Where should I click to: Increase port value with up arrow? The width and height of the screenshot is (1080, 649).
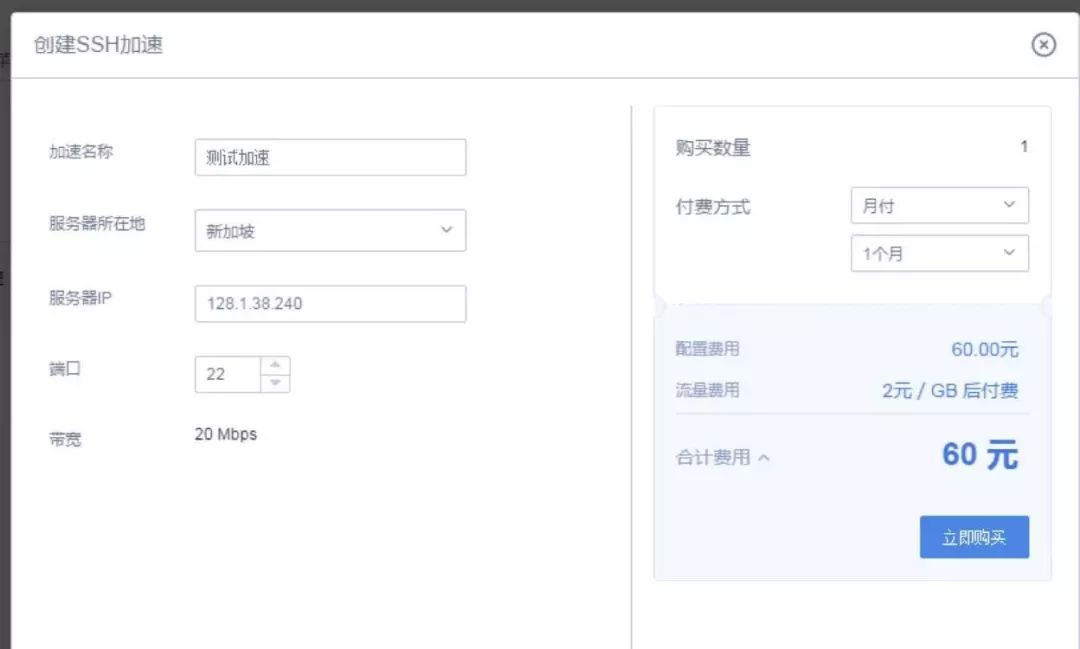(276, 365)
